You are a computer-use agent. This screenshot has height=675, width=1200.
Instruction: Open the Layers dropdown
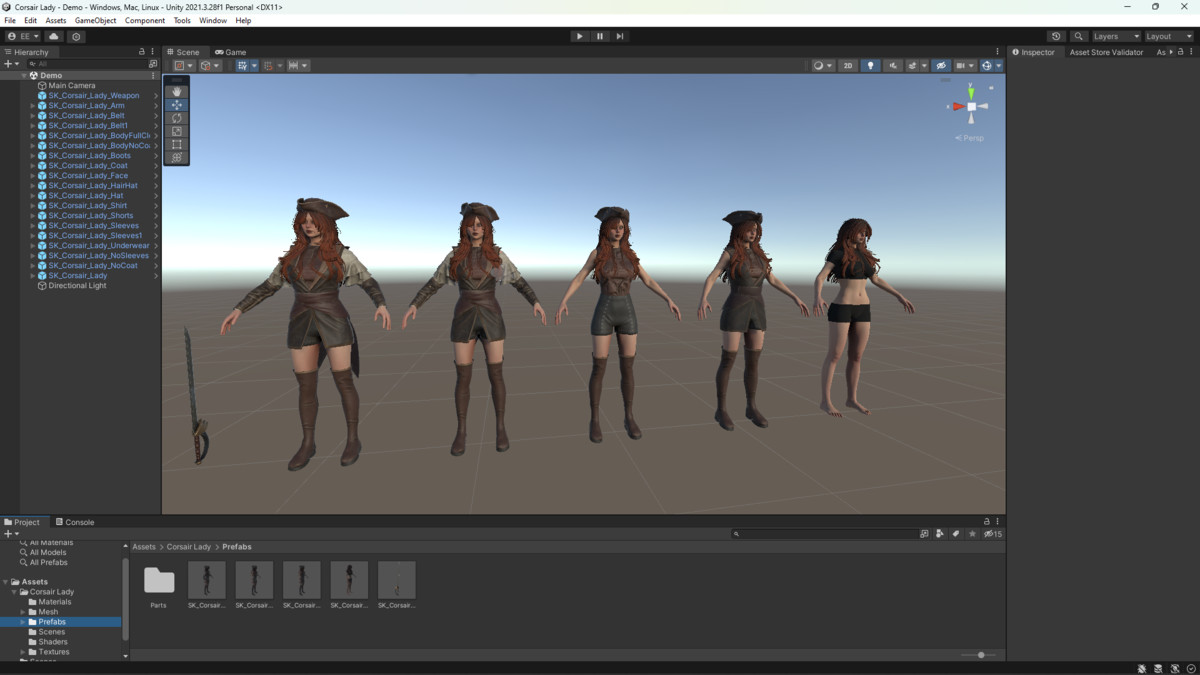(x=1115, y=36)
